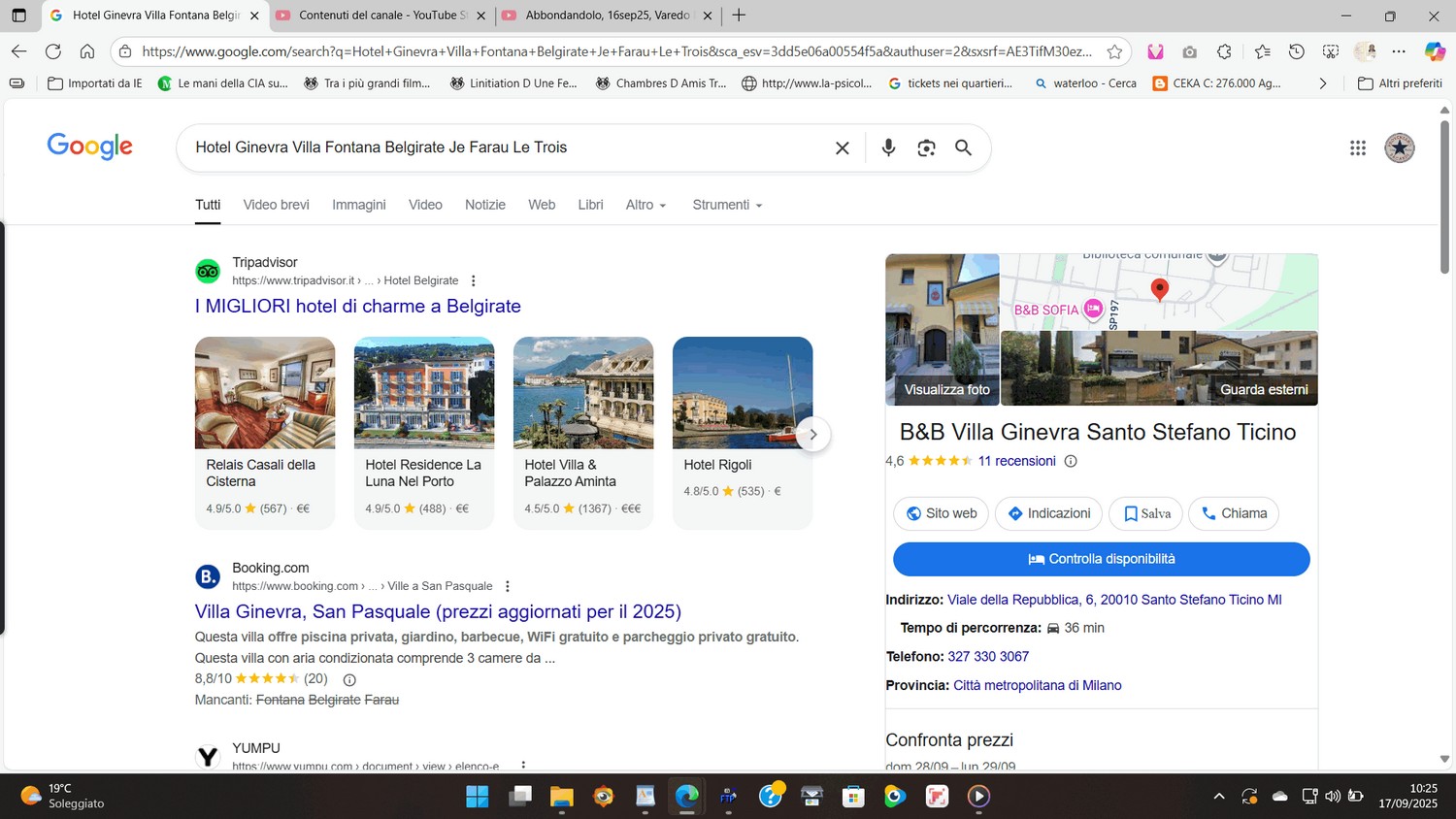The width and height of the screenshot is (1456, 819).
Task: Show more hotels in the carousel
Action: (812, 434)
